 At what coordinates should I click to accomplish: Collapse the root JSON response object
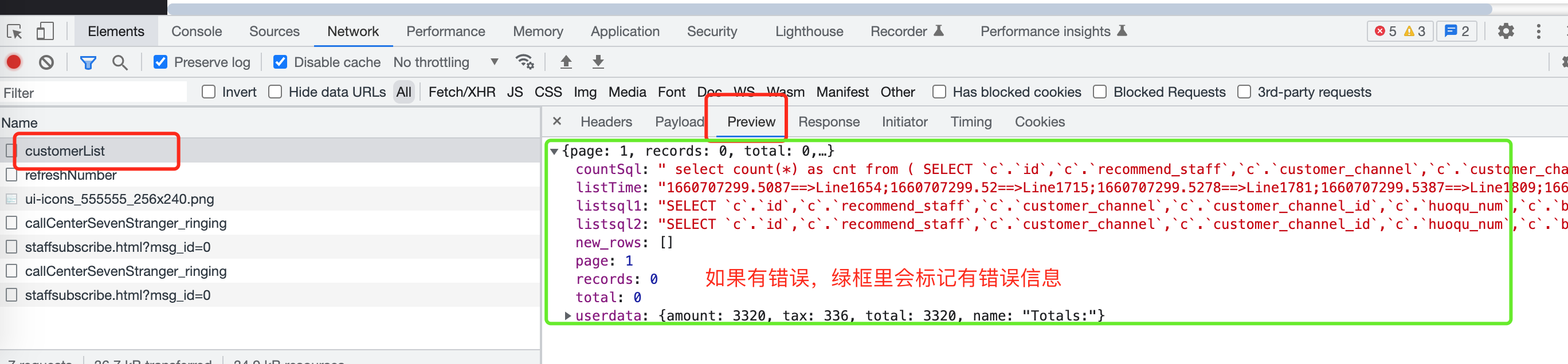[x=554, y=151]
